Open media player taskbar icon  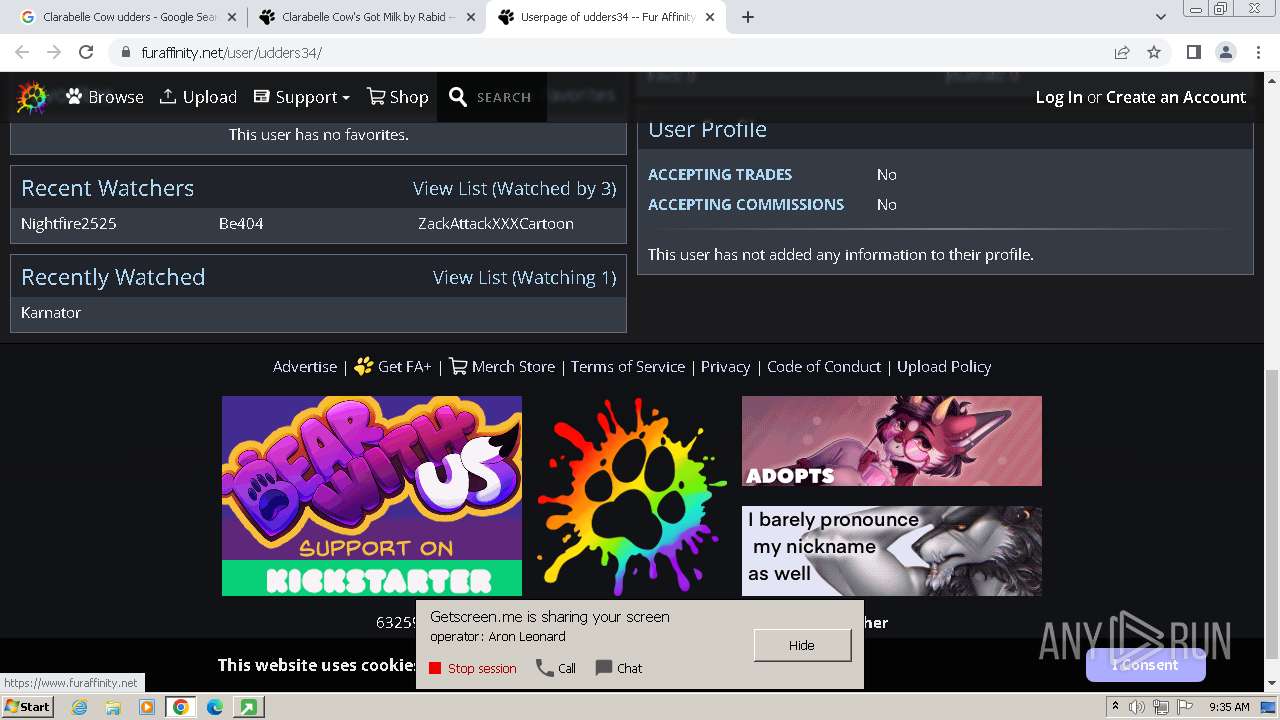pos(147,707)
